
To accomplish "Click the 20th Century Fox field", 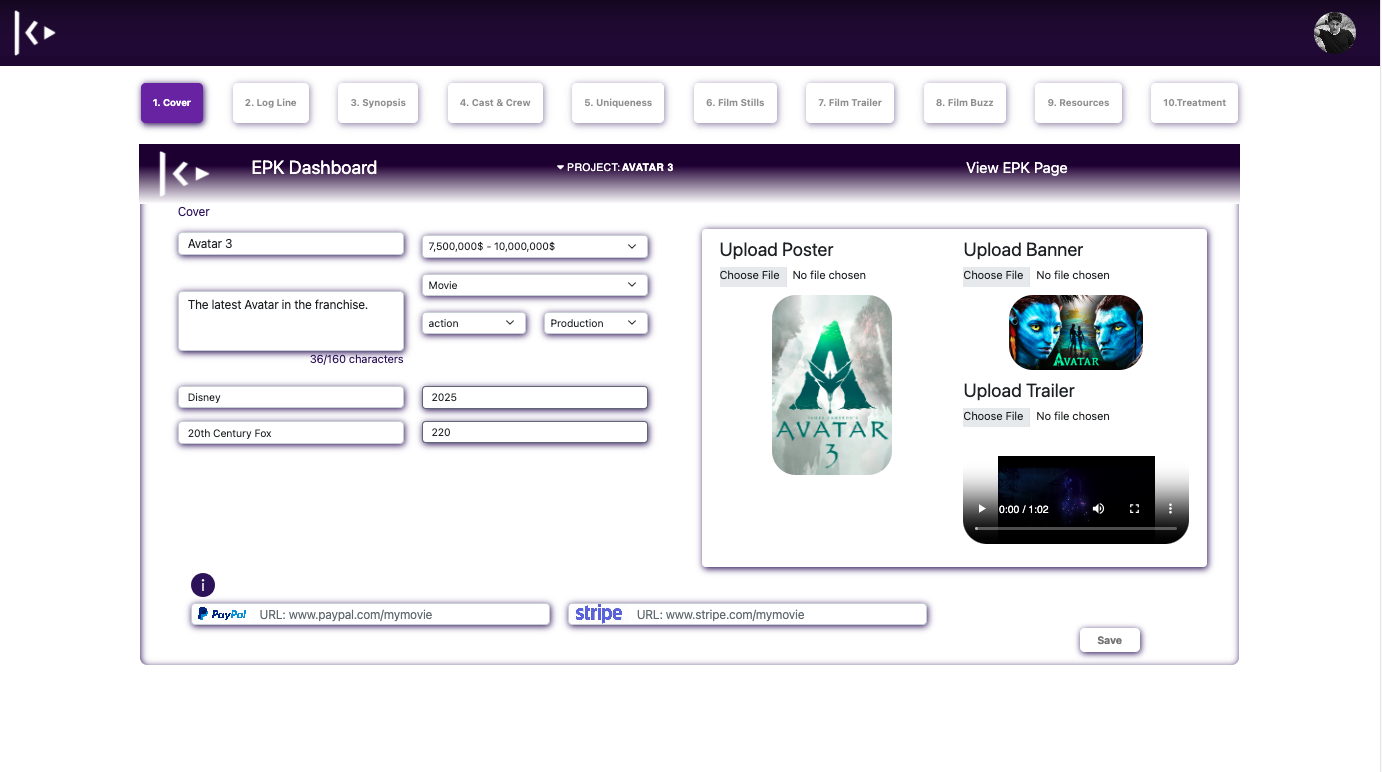I will (291, 433).
